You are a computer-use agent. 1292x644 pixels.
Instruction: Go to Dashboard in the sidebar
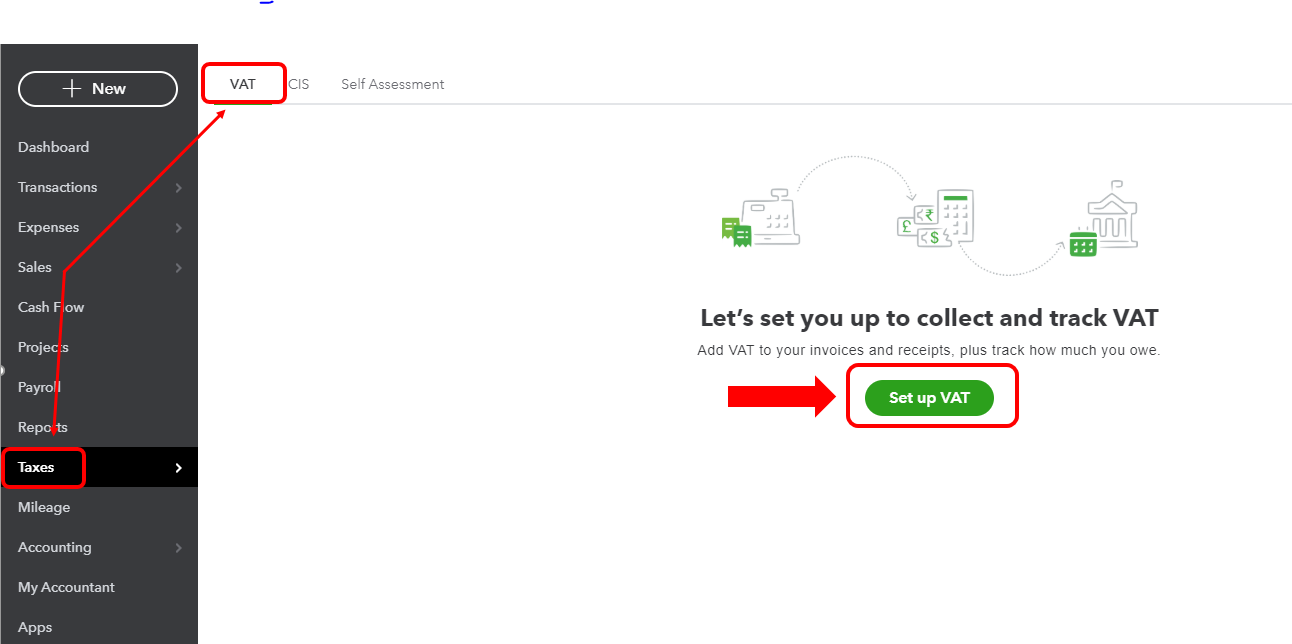tap(54, 147)
